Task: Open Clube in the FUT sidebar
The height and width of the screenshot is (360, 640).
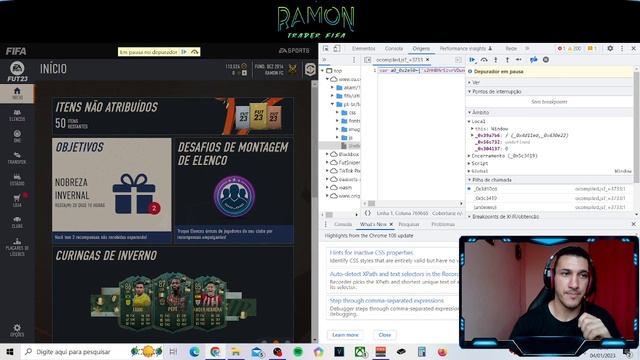Action: point(17,222)
